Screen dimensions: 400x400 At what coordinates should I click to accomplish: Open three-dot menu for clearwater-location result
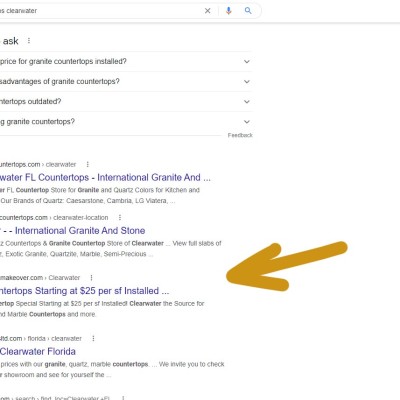(x=120, y=218)
